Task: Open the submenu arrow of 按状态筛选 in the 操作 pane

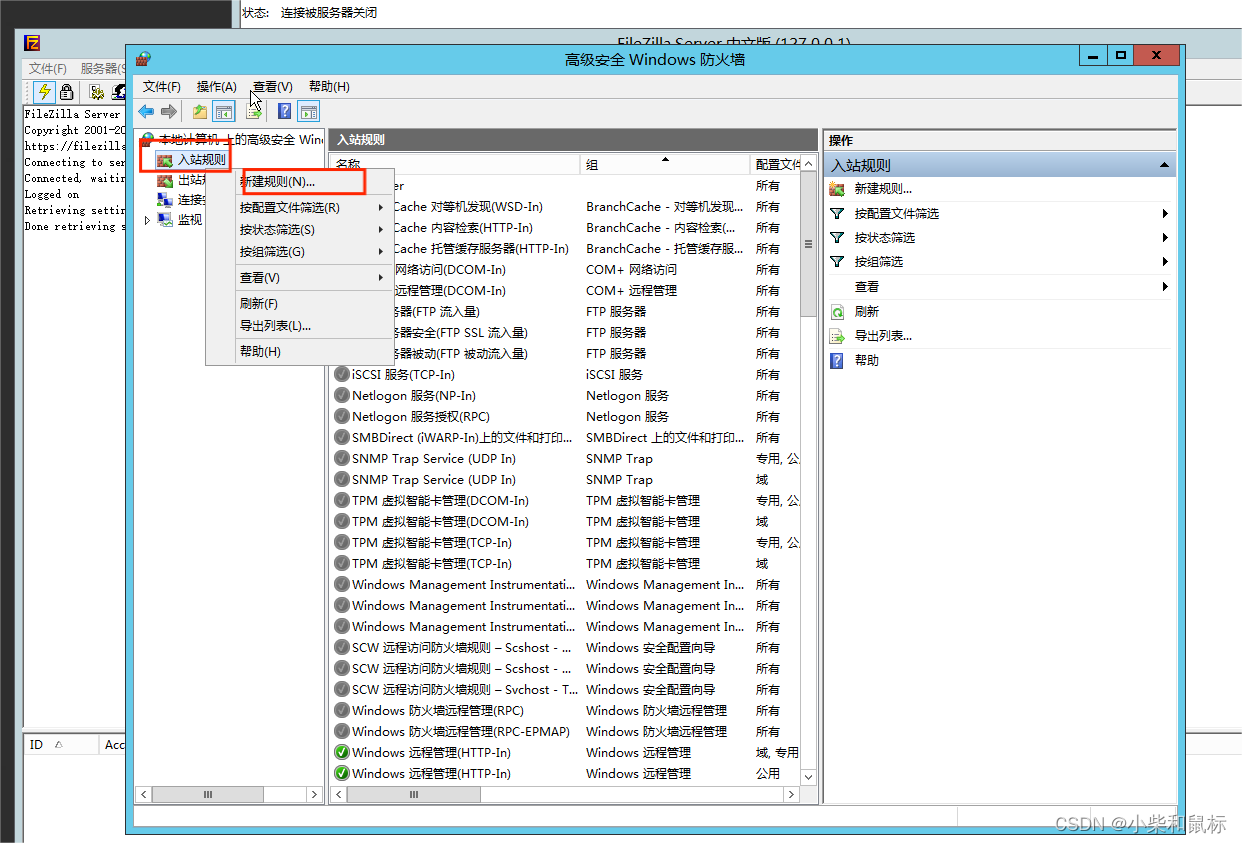Action: point(1166,238)
